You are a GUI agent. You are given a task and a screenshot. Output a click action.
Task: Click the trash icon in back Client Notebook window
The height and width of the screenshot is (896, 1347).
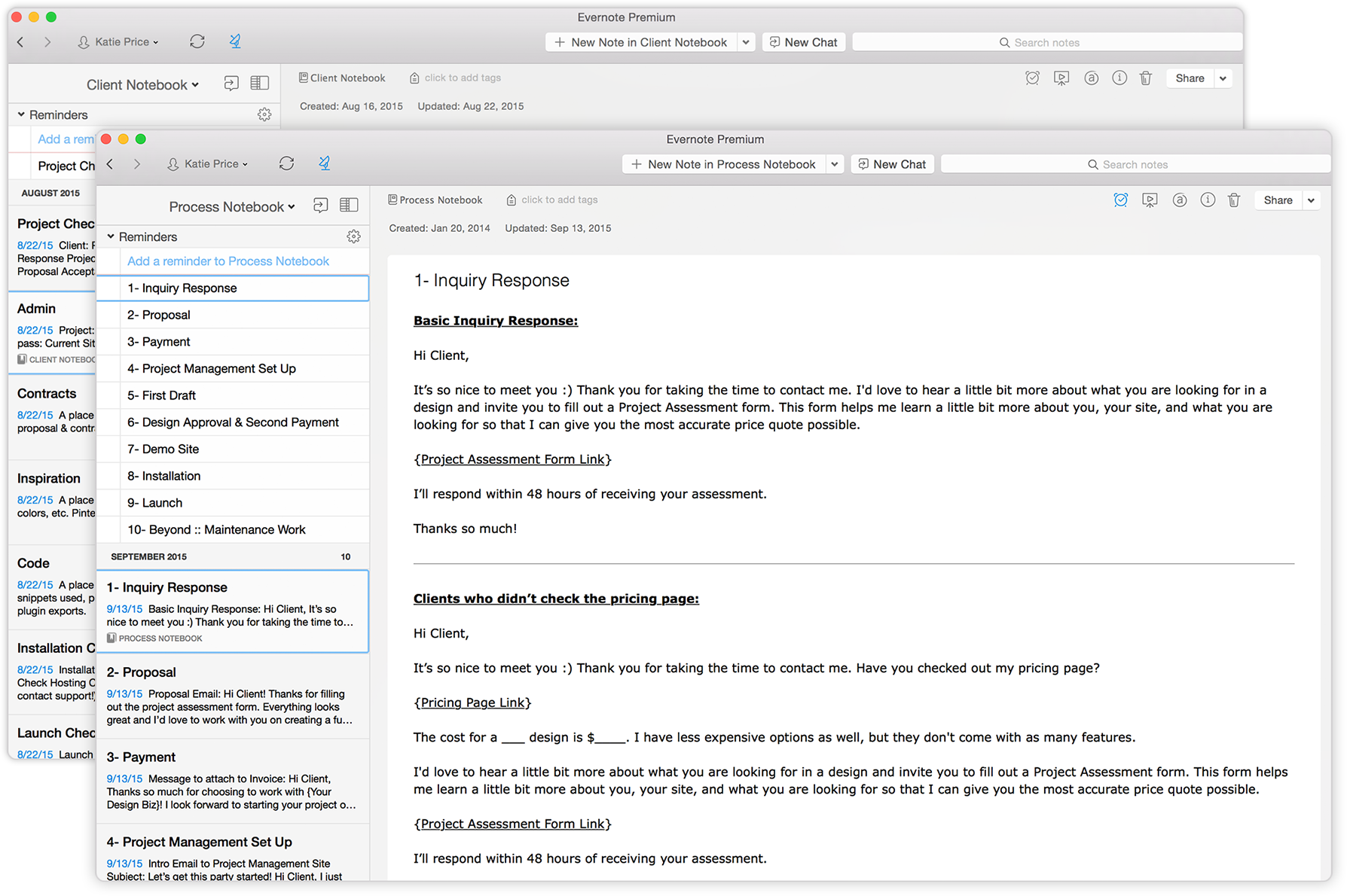pos(1146,78)
